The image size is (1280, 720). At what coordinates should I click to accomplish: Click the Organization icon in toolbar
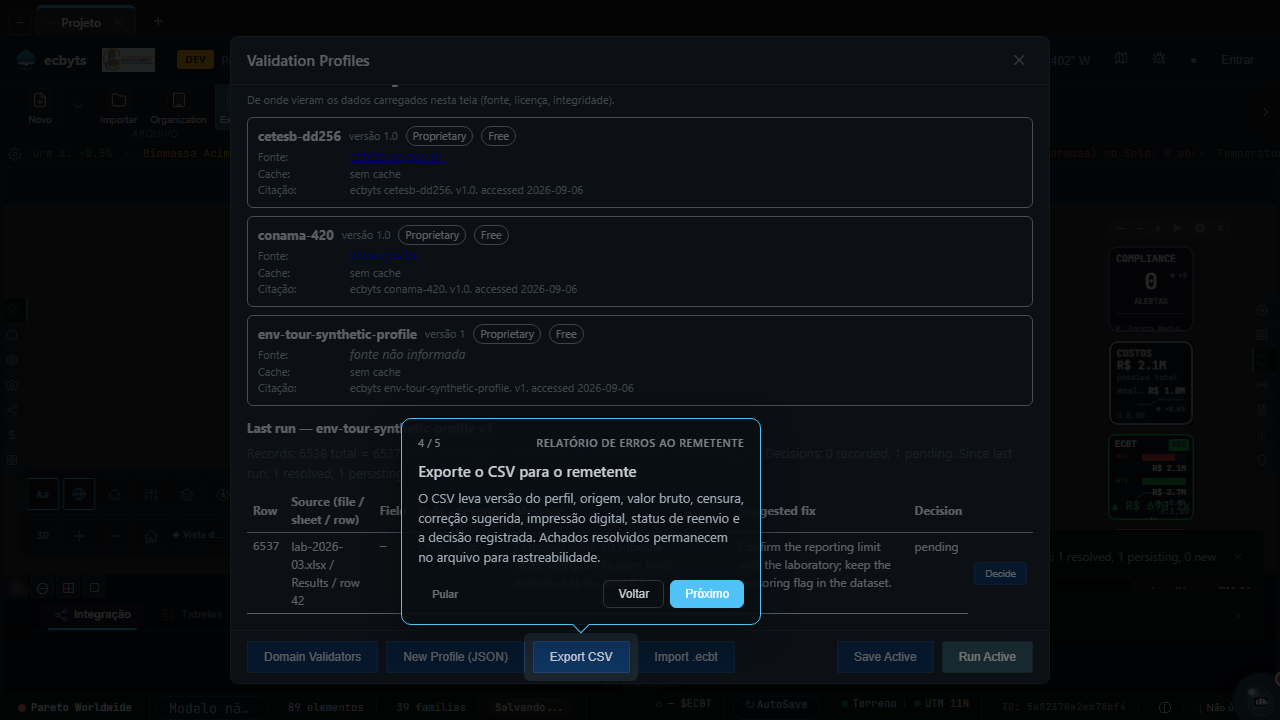click(178, 101)
